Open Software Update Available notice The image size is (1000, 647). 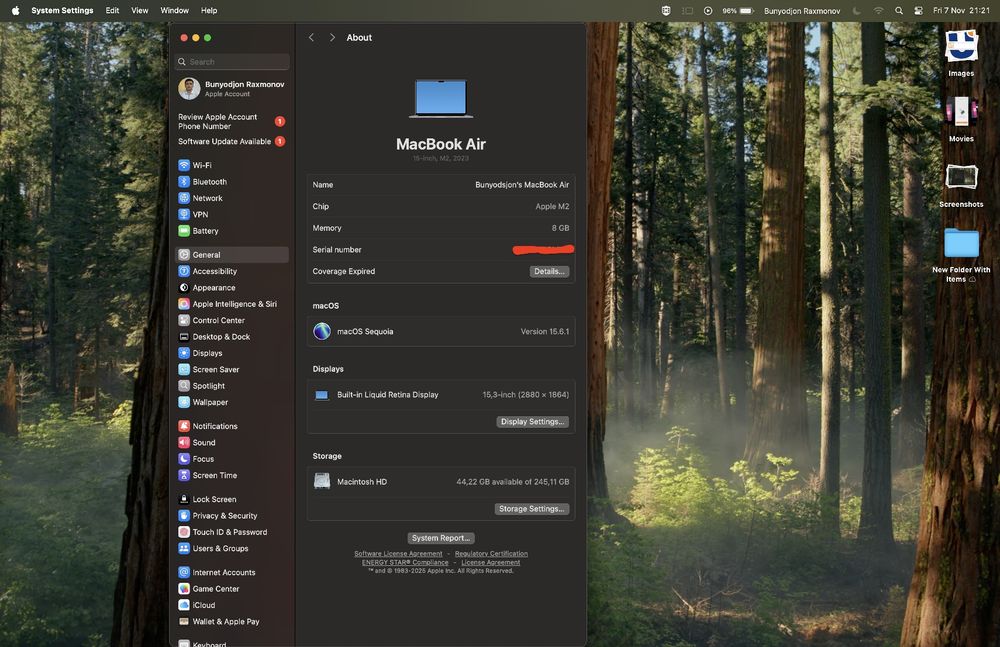[232, 142]
